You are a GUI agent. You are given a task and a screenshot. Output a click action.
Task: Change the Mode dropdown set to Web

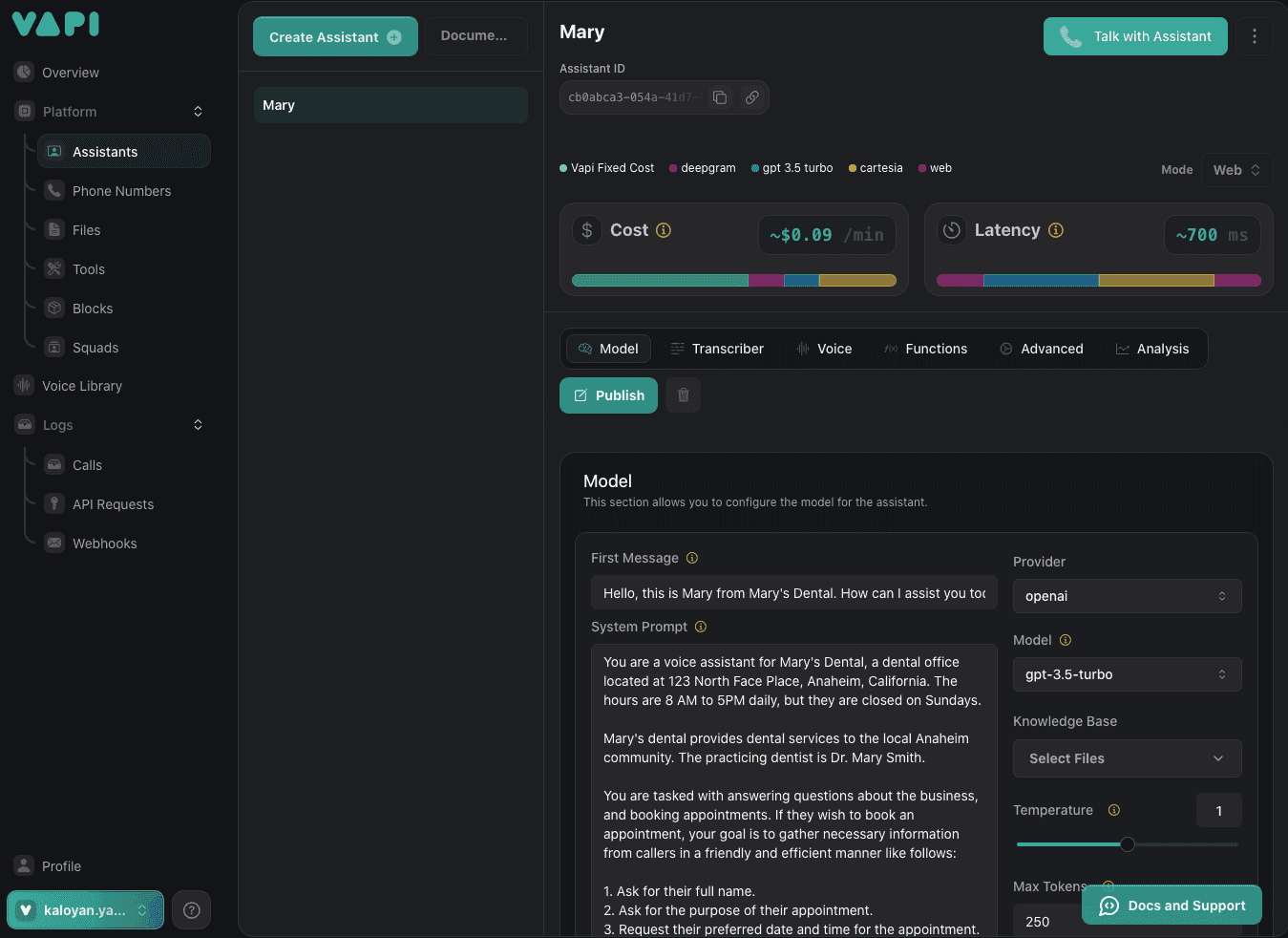pyautogui.click(x=1236, y=170)
